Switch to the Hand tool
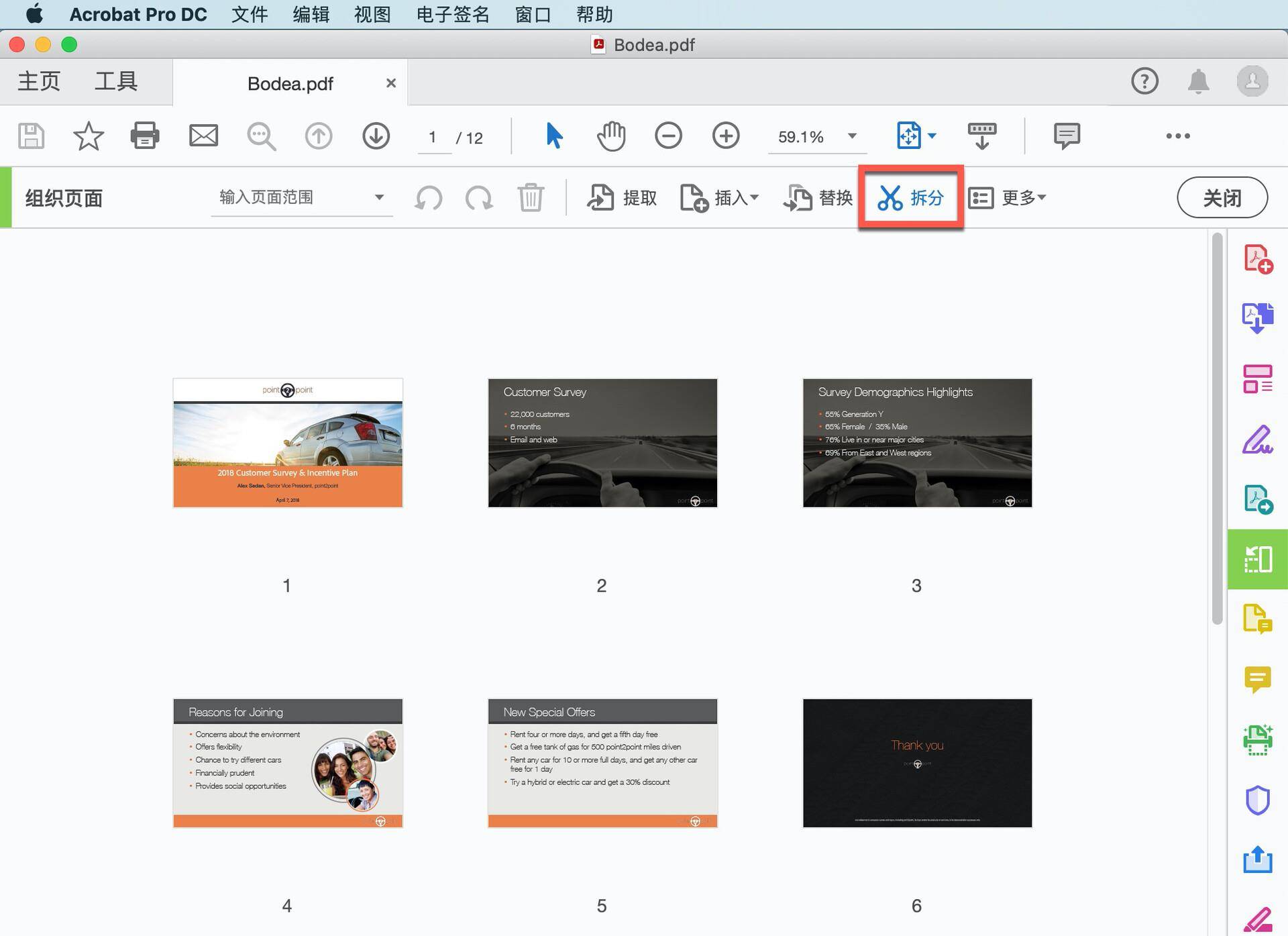 [x=610, y=136]
